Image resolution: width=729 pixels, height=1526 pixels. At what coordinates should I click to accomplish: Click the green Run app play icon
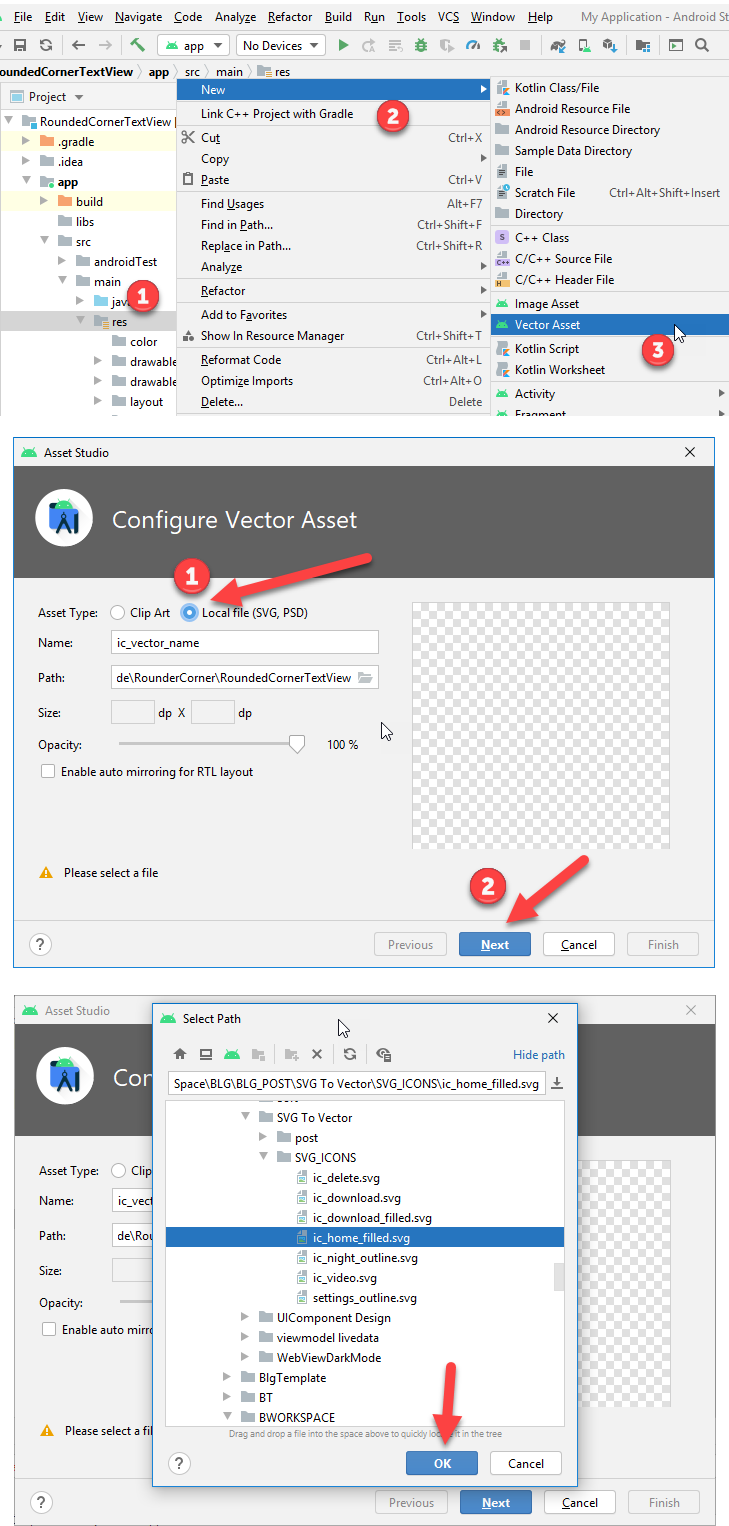[x=344, y=45]
